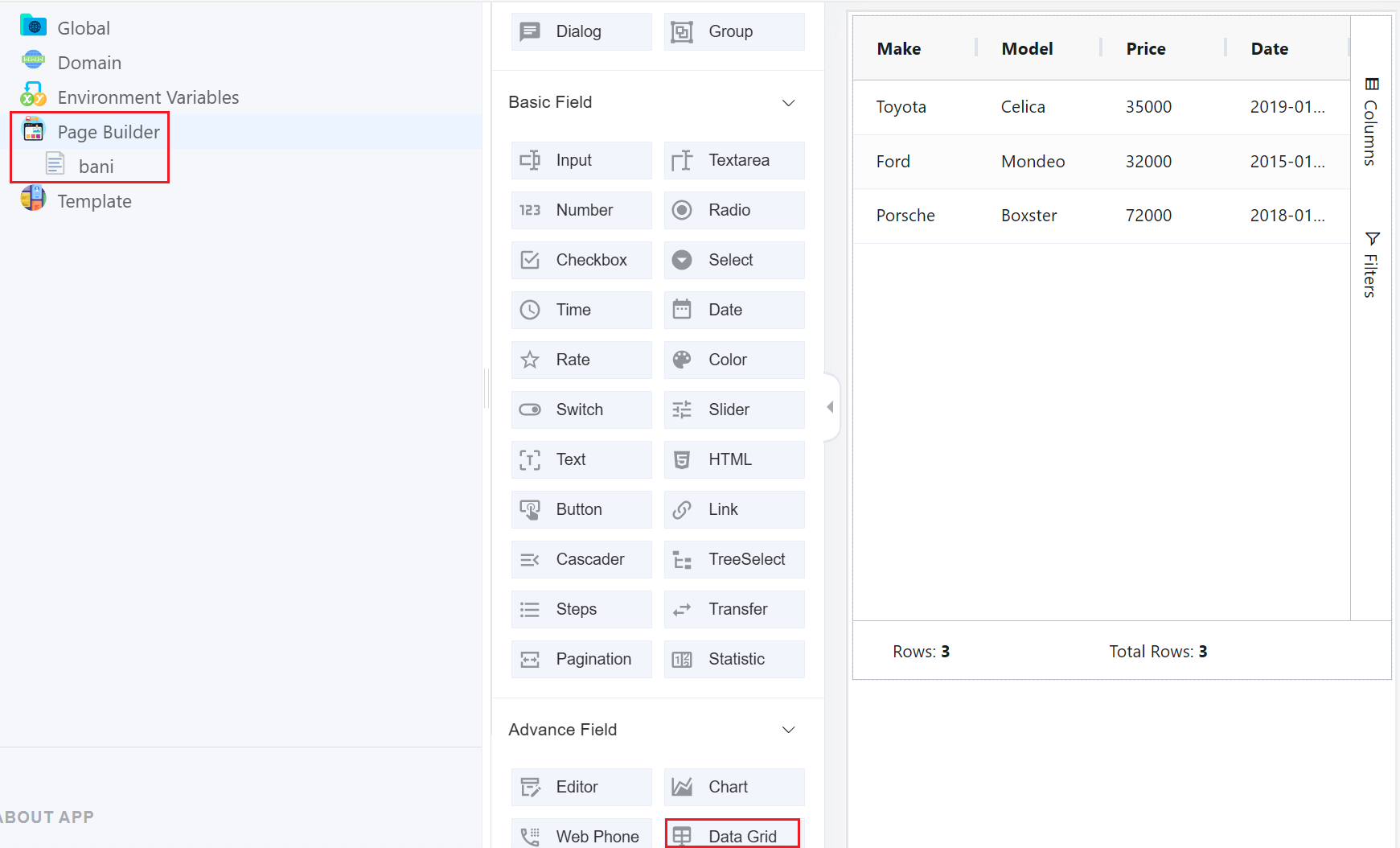
Task: Open the bani page in tree
Action: pos(96,167)
